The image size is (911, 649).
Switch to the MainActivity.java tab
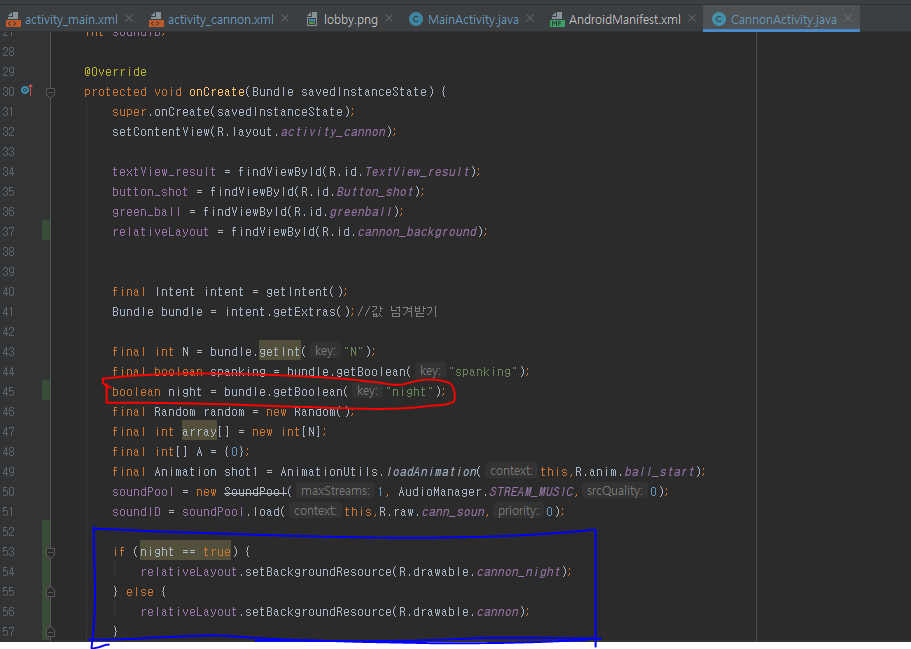472,20
